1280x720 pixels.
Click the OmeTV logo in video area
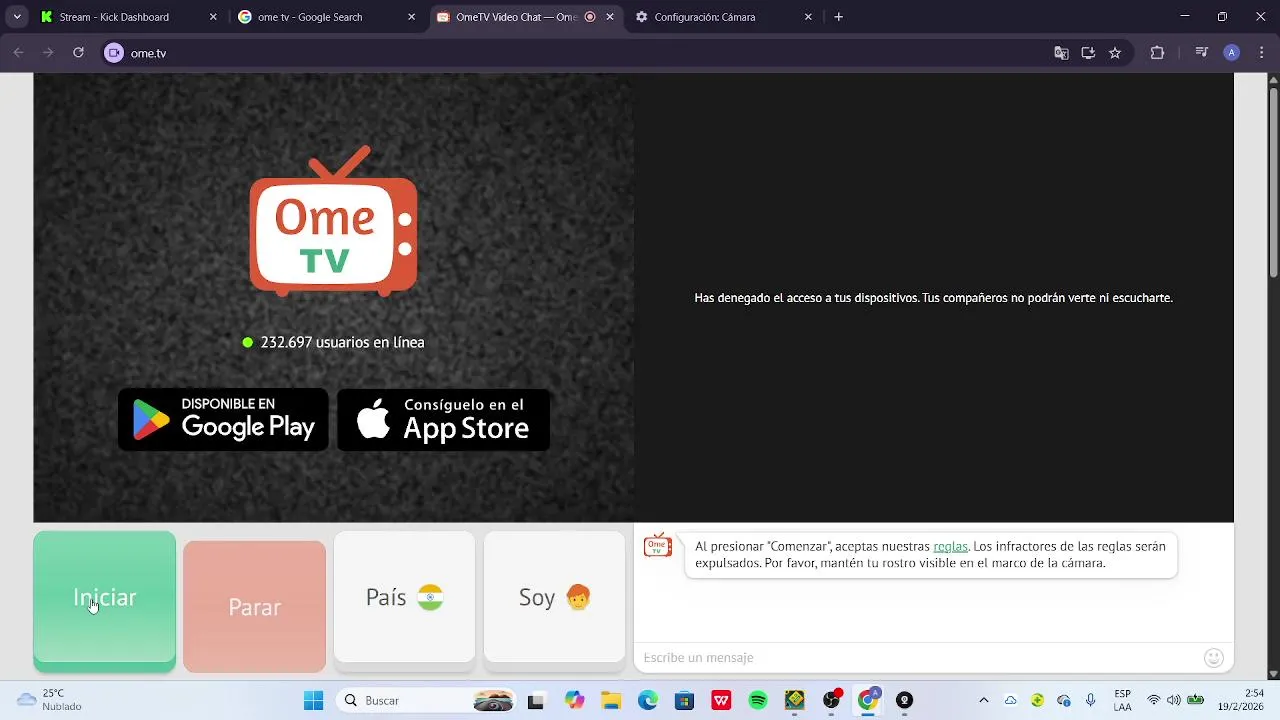333,222
